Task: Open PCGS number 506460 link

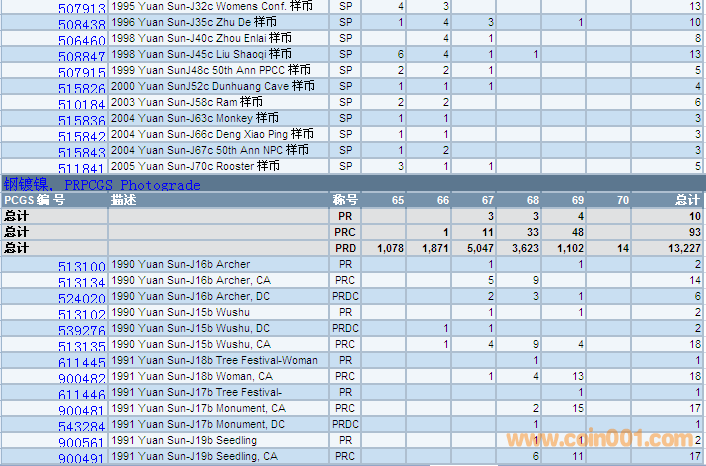Action: [81, 41]
